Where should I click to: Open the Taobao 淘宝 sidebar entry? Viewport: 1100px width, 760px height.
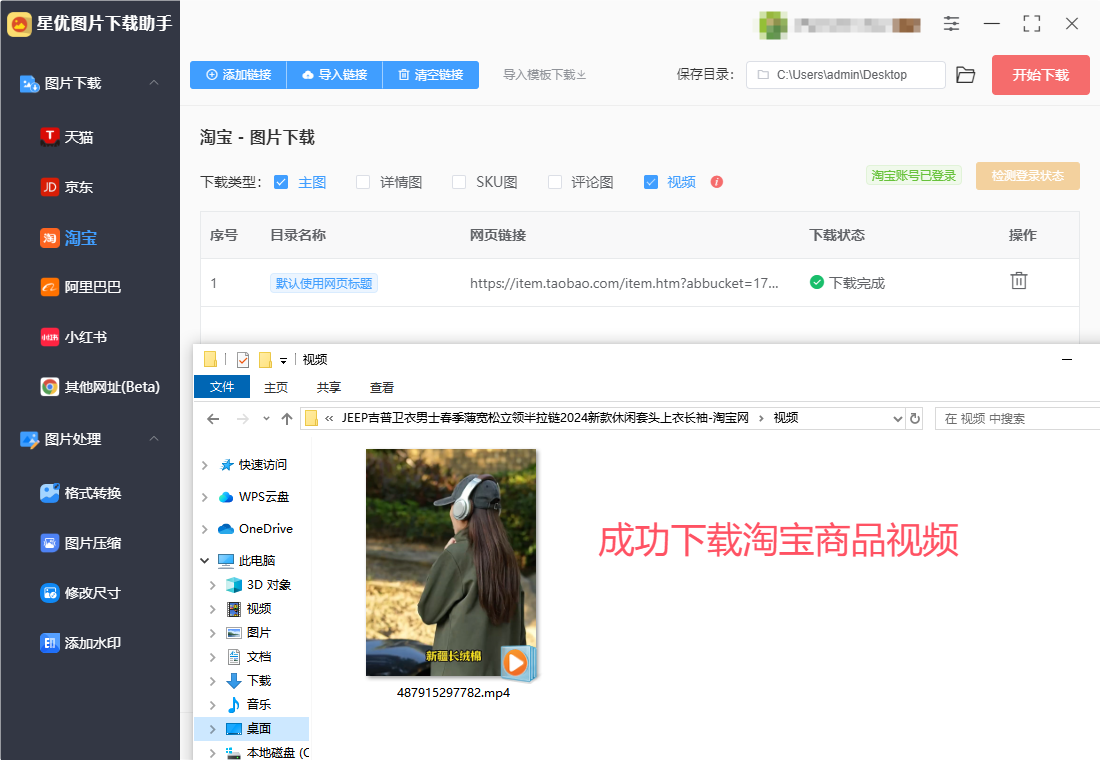click(68, 238)
